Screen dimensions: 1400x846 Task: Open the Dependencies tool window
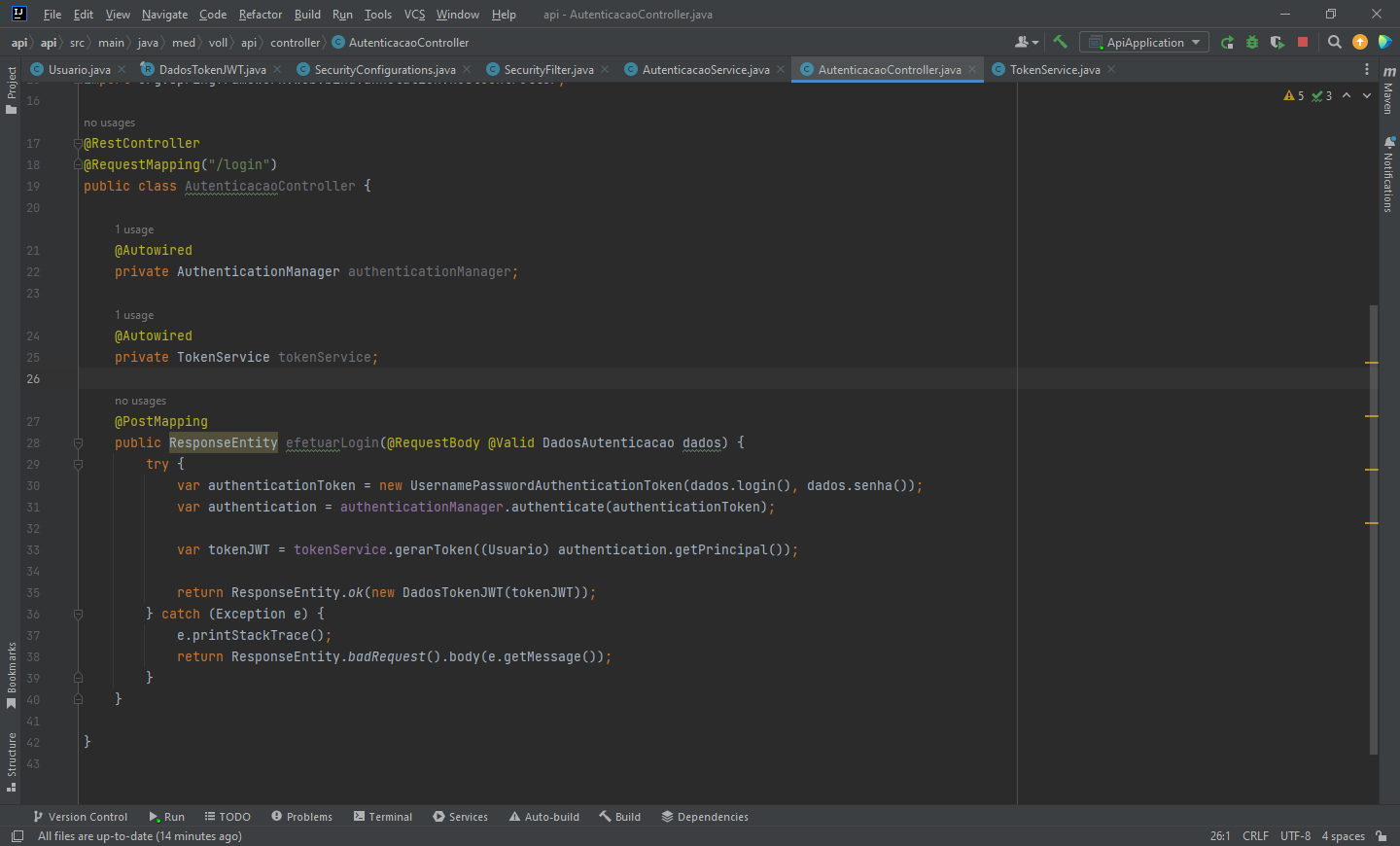[705, 817]
